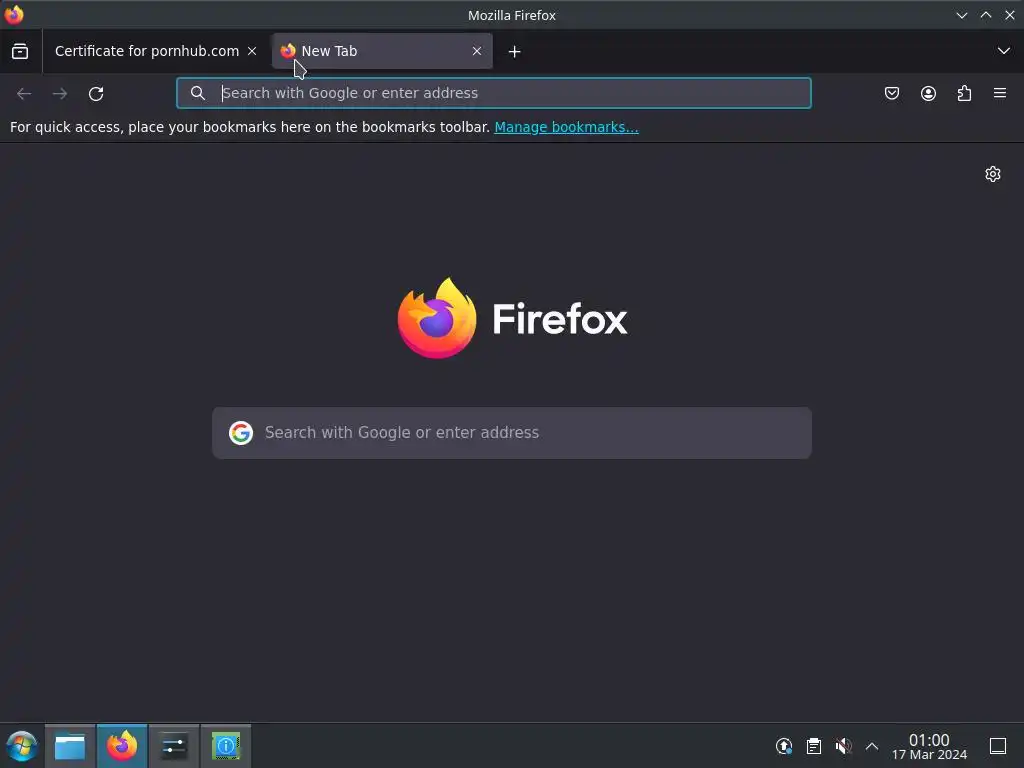Open new tab personalize gear icon

[x=993, y=174]
